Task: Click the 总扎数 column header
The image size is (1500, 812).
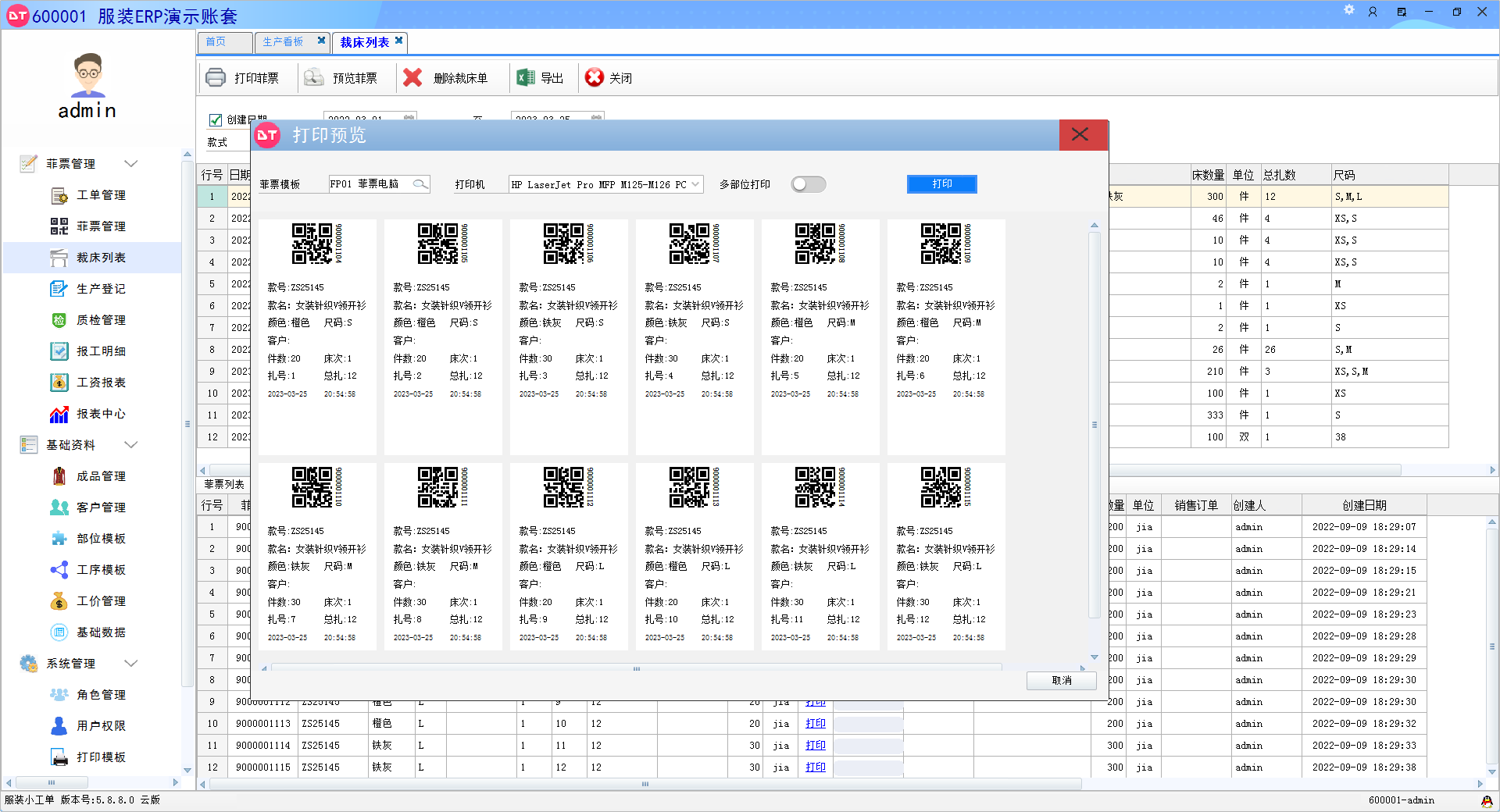Action: tap(1296, 175)
